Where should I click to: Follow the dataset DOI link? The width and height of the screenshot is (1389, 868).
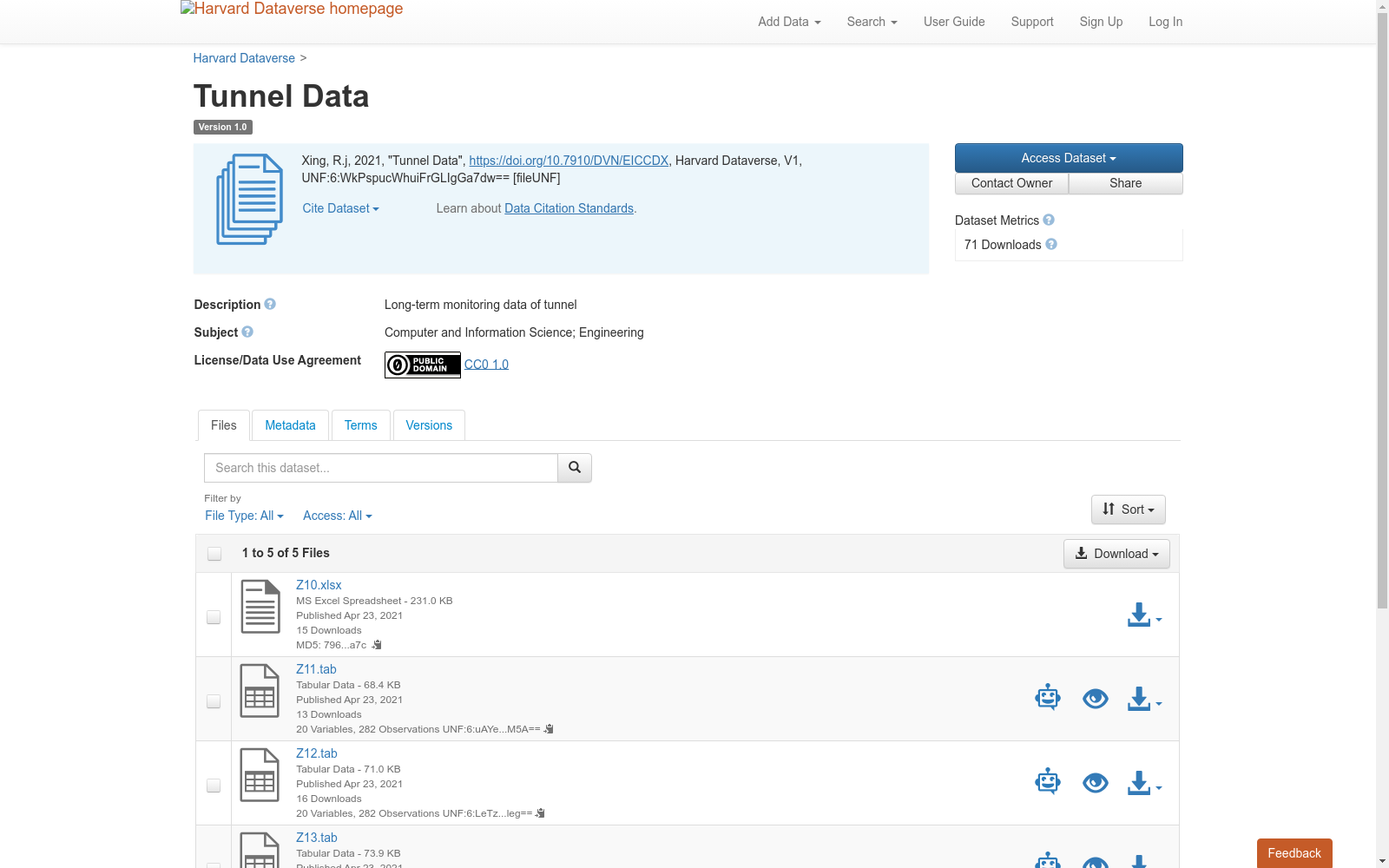[x=569, y=161]
